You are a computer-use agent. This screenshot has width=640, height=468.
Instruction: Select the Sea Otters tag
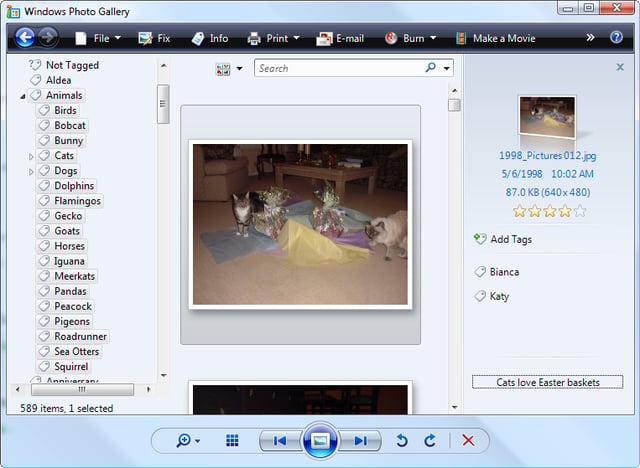tap(69, 352)
